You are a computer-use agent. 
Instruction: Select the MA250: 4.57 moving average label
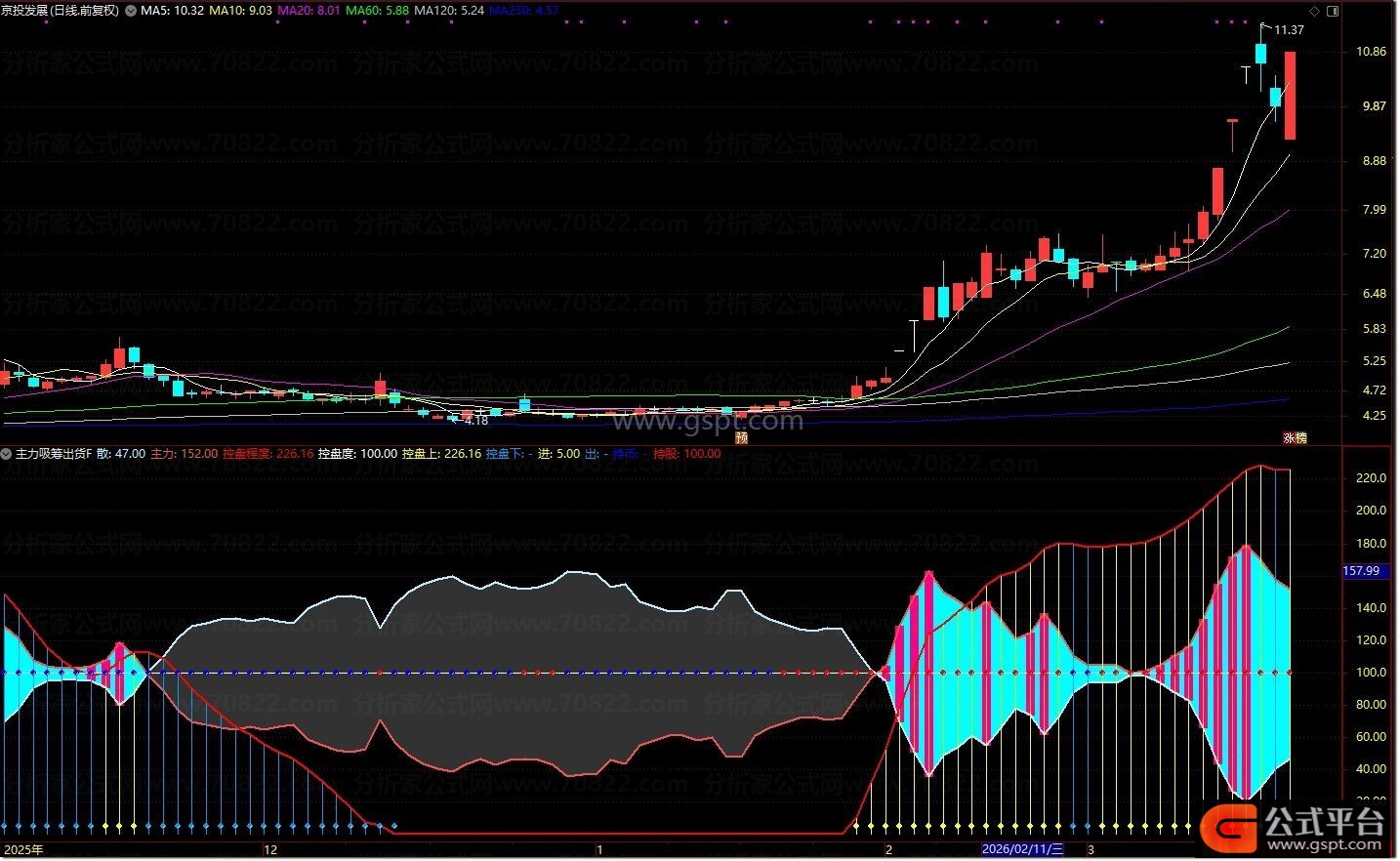pyautogui.click(x=524, y=11)
